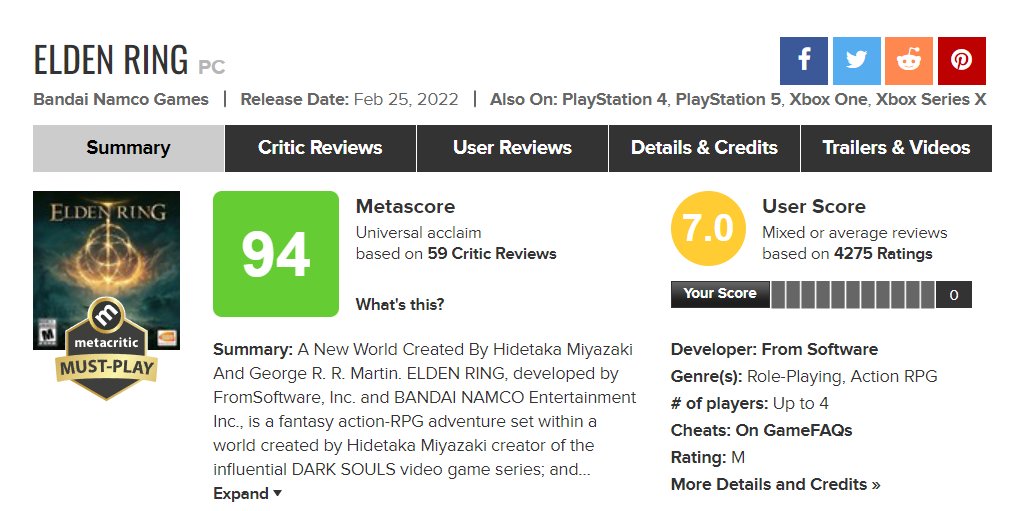Image resolution: width=1014 pixels, height=511 pixels.
Task: Open From Software developer link
Action: [x=820, y=349]
